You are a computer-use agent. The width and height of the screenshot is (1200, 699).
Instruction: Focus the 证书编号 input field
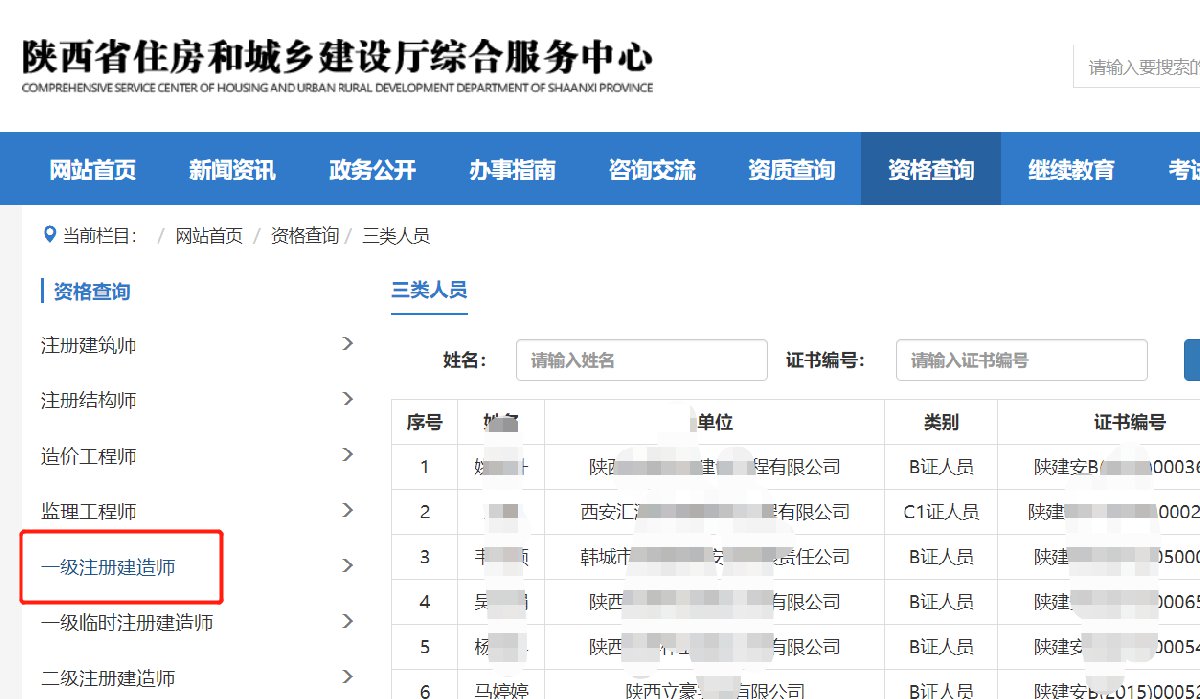click(1020, 360)
